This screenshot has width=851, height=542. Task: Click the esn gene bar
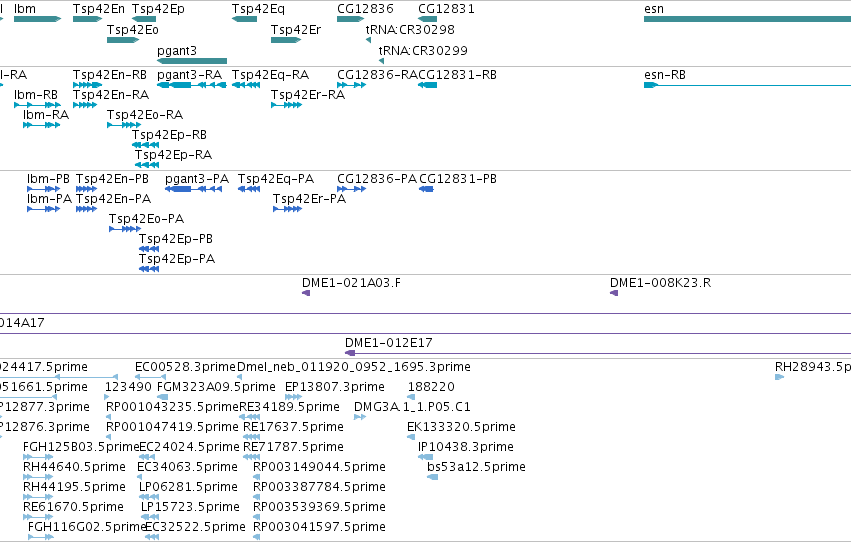click(x=747, y=19)
